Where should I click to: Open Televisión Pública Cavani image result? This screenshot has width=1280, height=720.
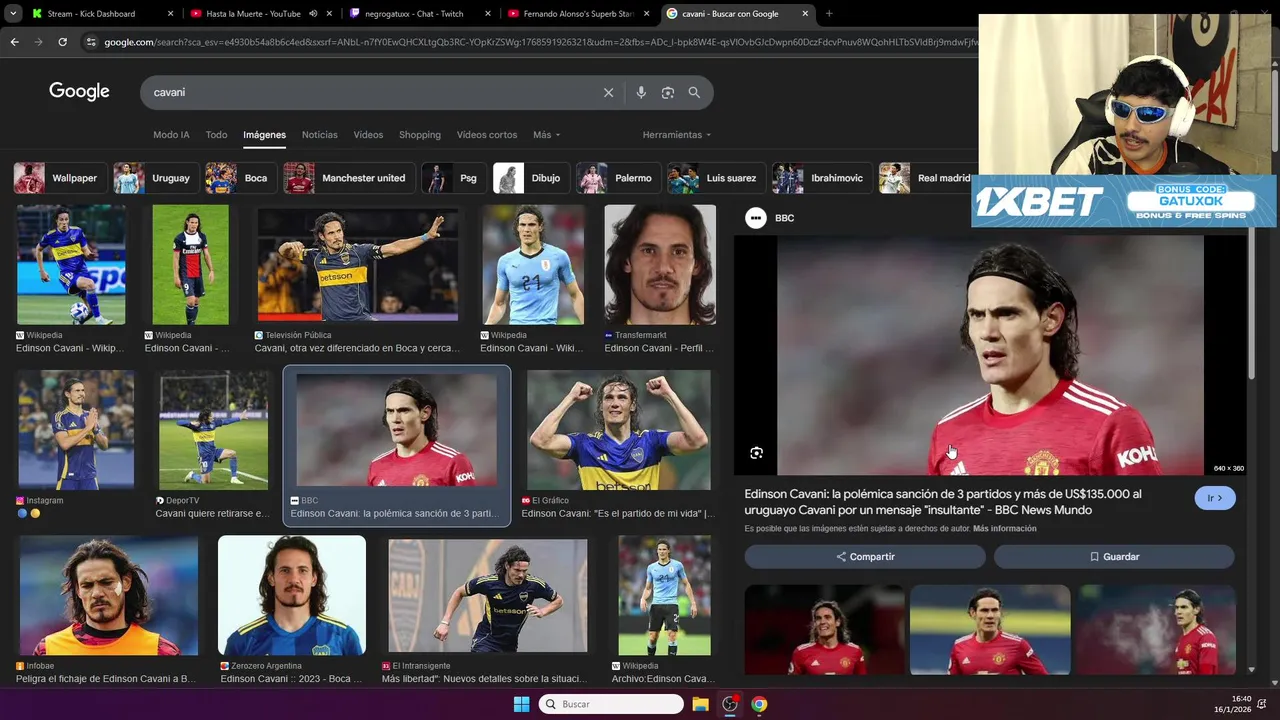click(x=357, y=266)
